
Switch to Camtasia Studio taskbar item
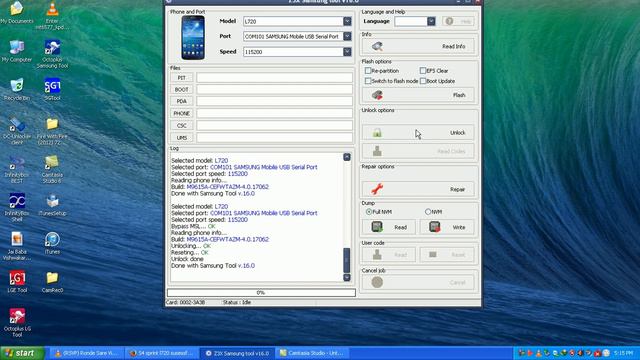click(x=312, y=353)
